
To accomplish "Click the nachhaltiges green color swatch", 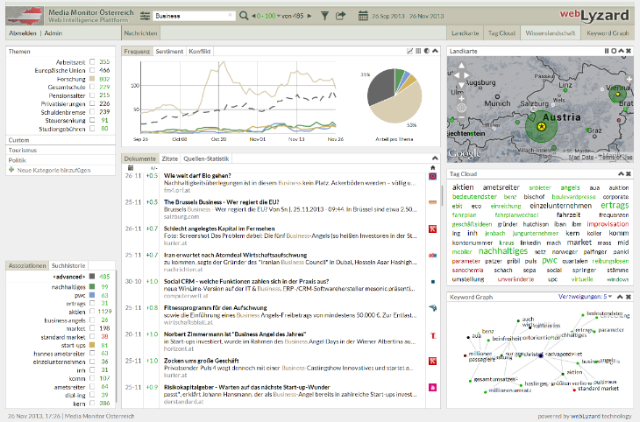I will point(92,287).
